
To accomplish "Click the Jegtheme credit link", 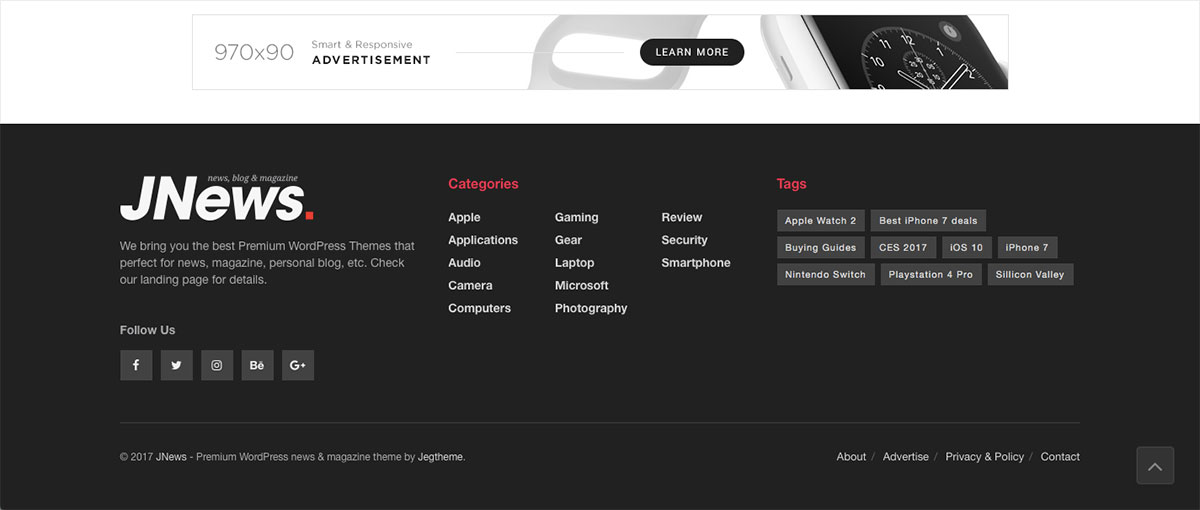I will click(440, 457).
